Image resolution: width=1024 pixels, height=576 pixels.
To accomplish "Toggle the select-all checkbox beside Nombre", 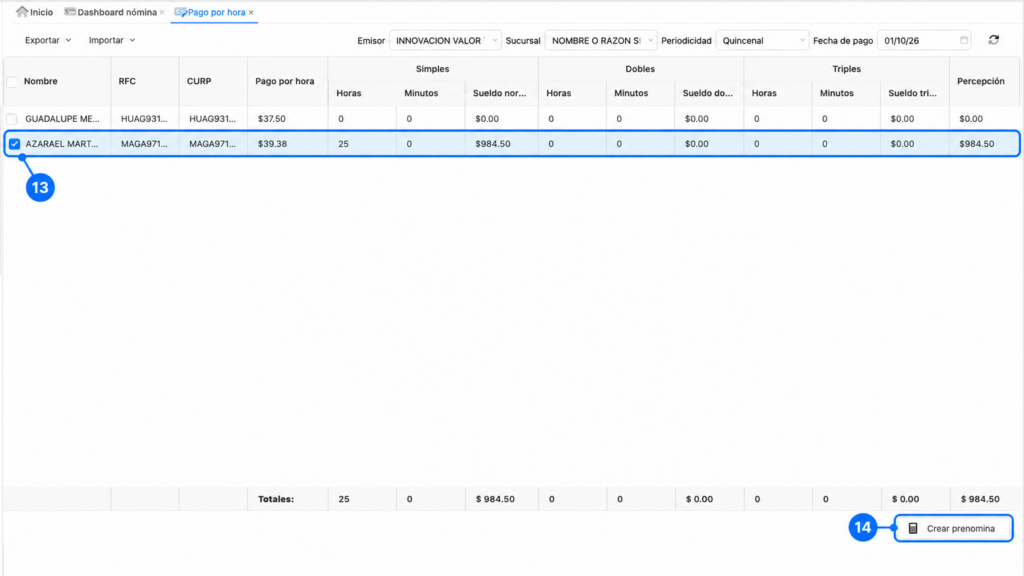I will point(12,82).
